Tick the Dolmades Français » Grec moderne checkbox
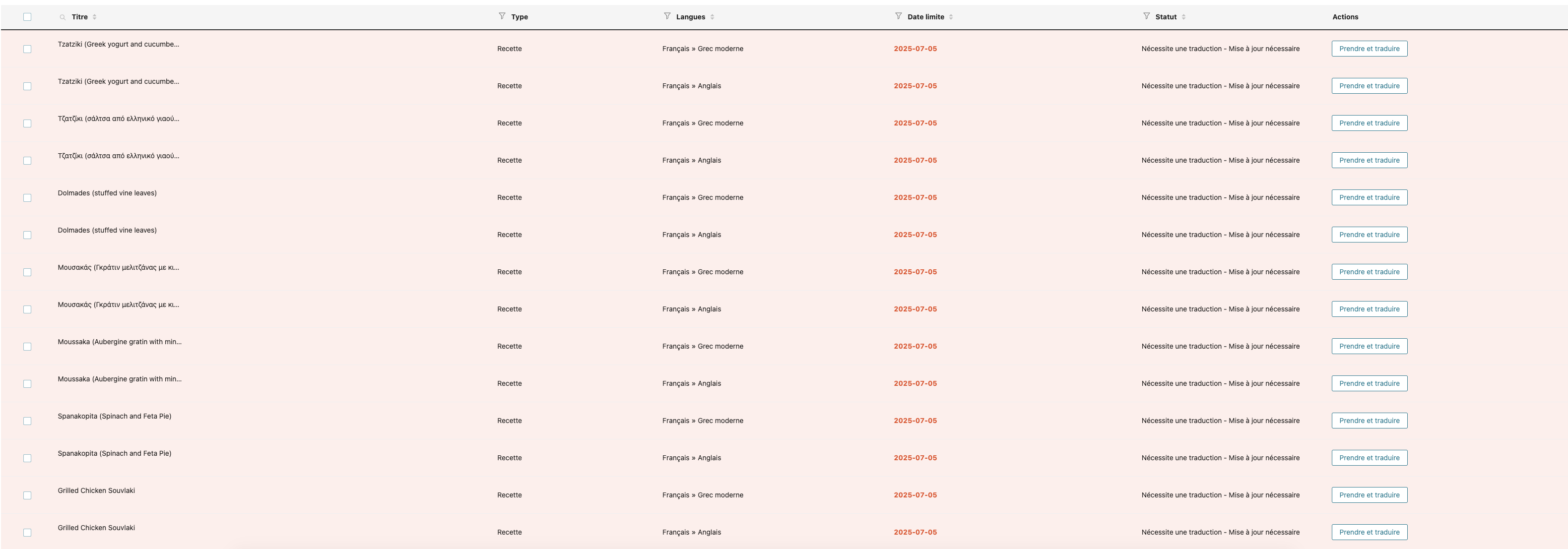The width and height of the screenshot is (1568, 549). 27,198
